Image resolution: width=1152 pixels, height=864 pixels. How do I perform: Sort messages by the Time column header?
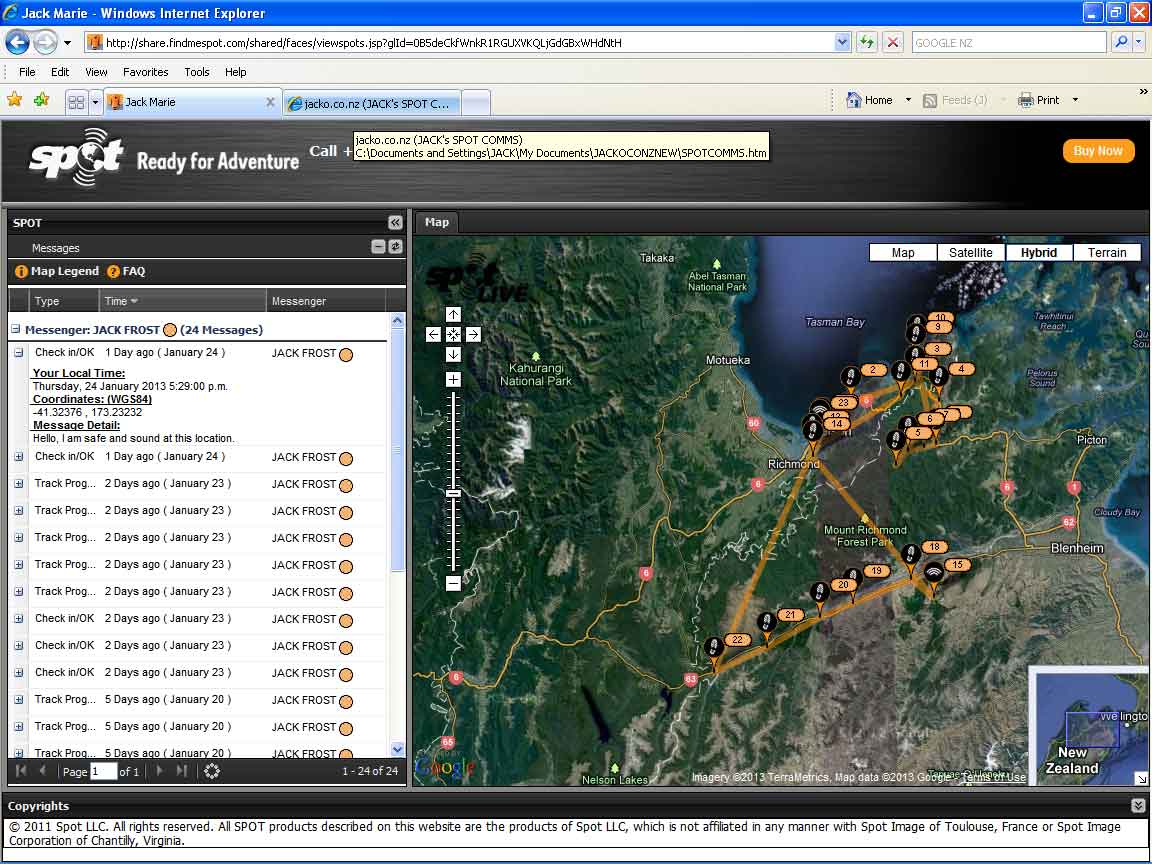tap(182, 301)
